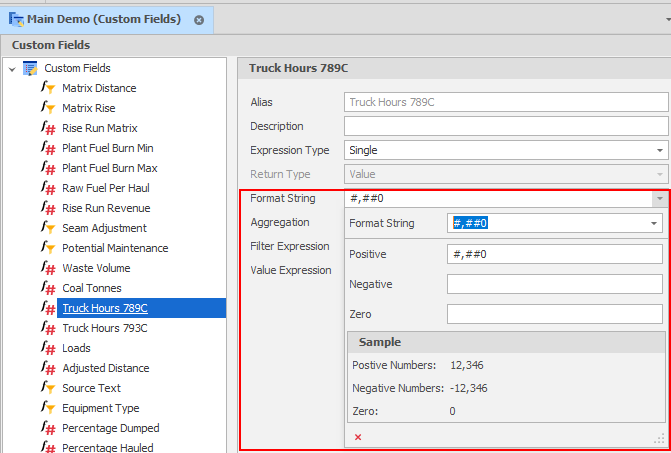Image resolution: width=671 pixels, height=453 pixels.
Task: Click the Source Text field icon
Action: point(48,388)
